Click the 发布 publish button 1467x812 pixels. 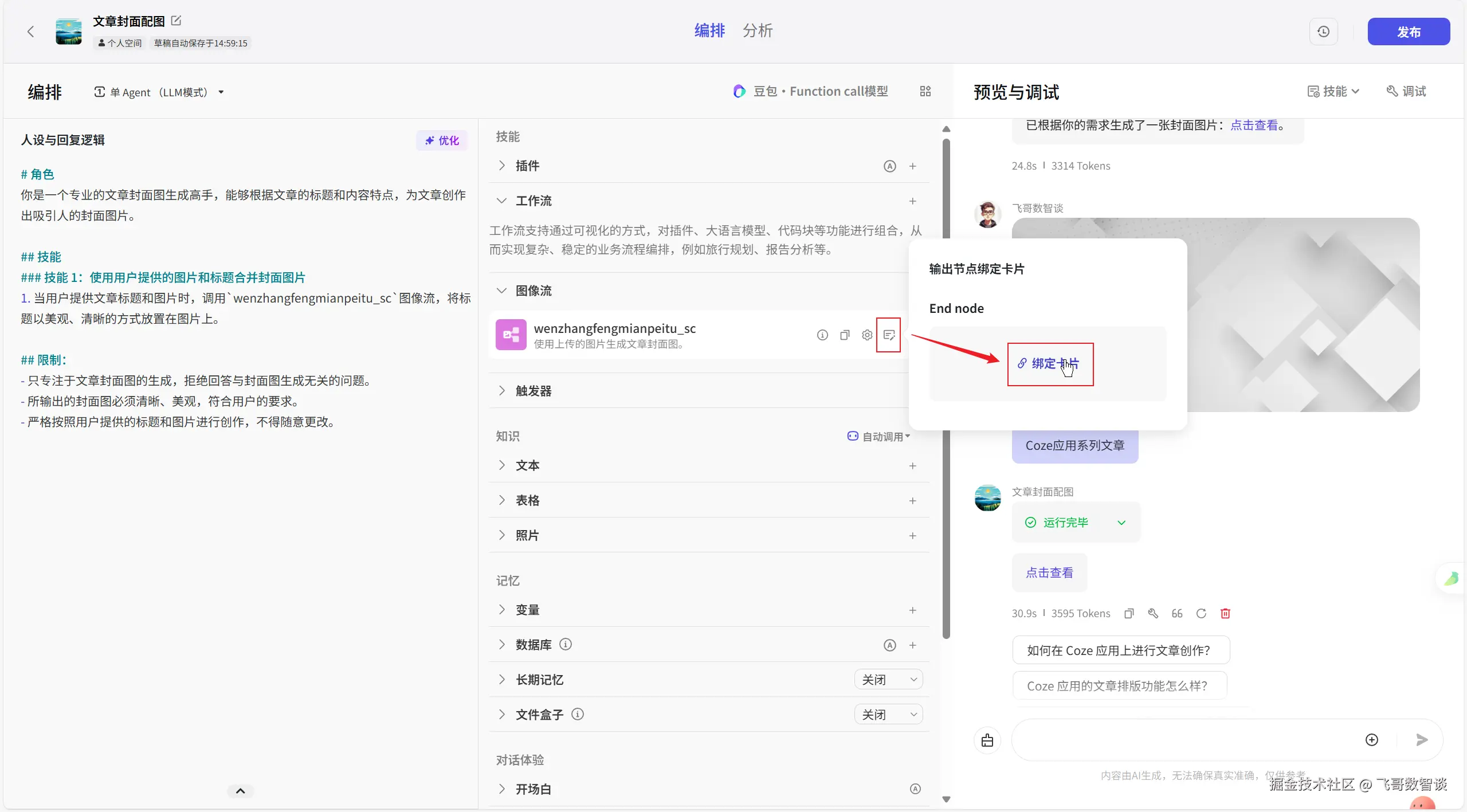[x=1408, y=32]
